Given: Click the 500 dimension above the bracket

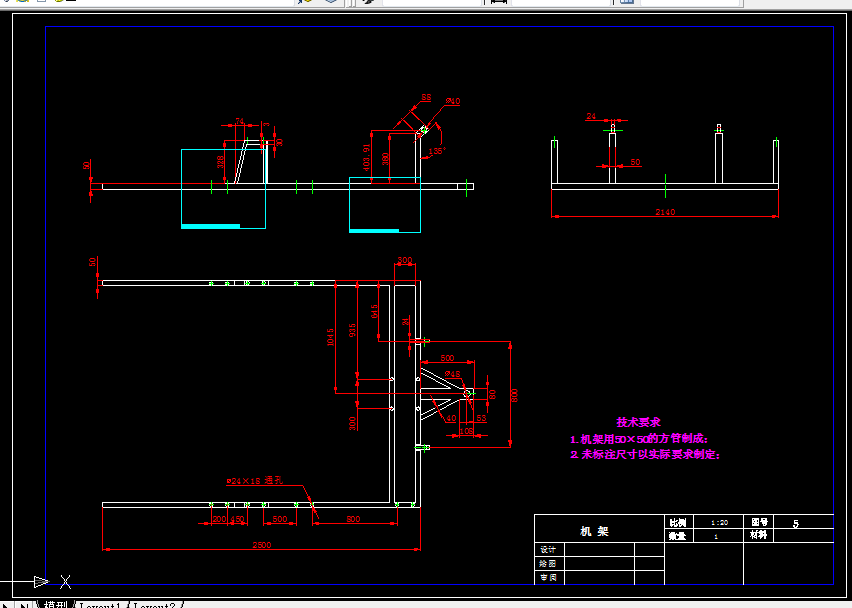Looking at the screenshot, I should tap(447, 358).
